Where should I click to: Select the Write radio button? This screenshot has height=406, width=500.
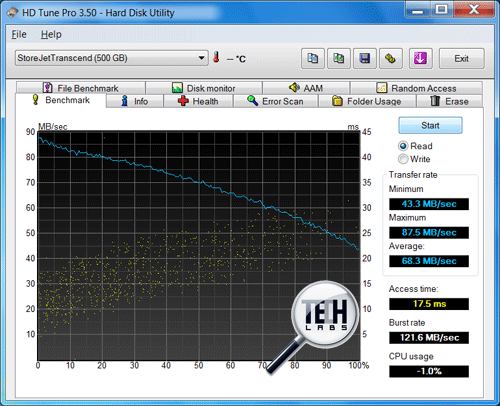pos(403,159)
